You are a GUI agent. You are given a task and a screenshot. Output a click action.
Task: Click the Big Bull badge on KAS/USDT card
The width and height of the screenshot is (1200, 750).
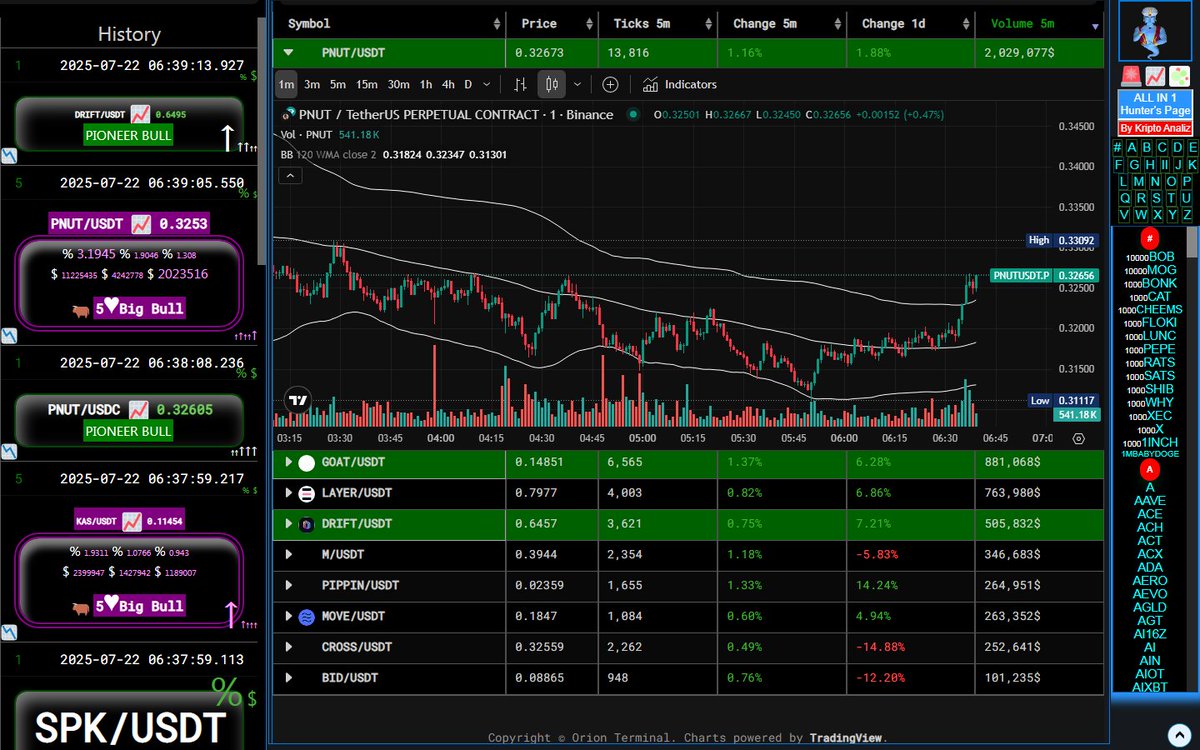139,606
